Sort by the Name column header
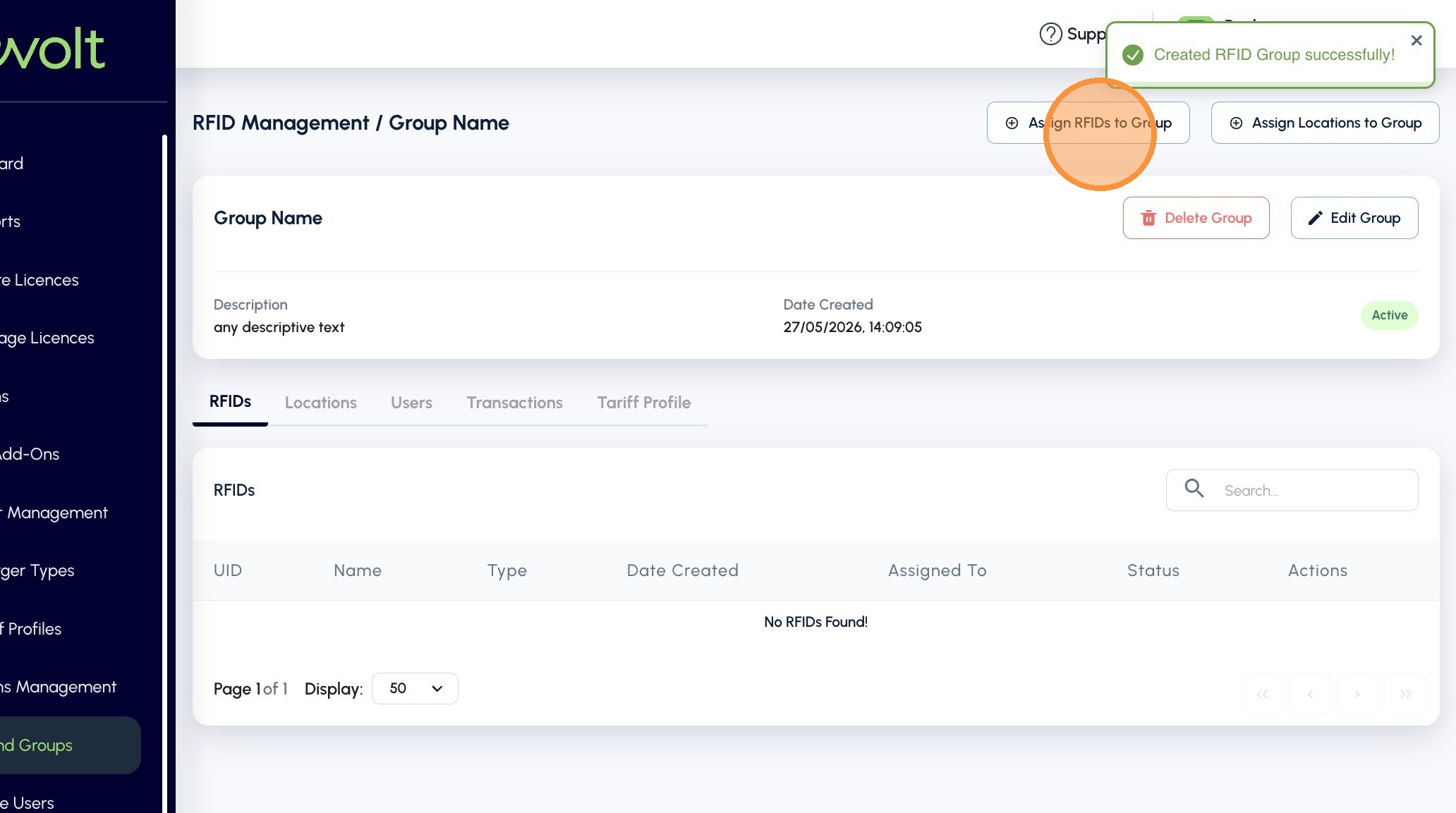 [x=358, y=570]
